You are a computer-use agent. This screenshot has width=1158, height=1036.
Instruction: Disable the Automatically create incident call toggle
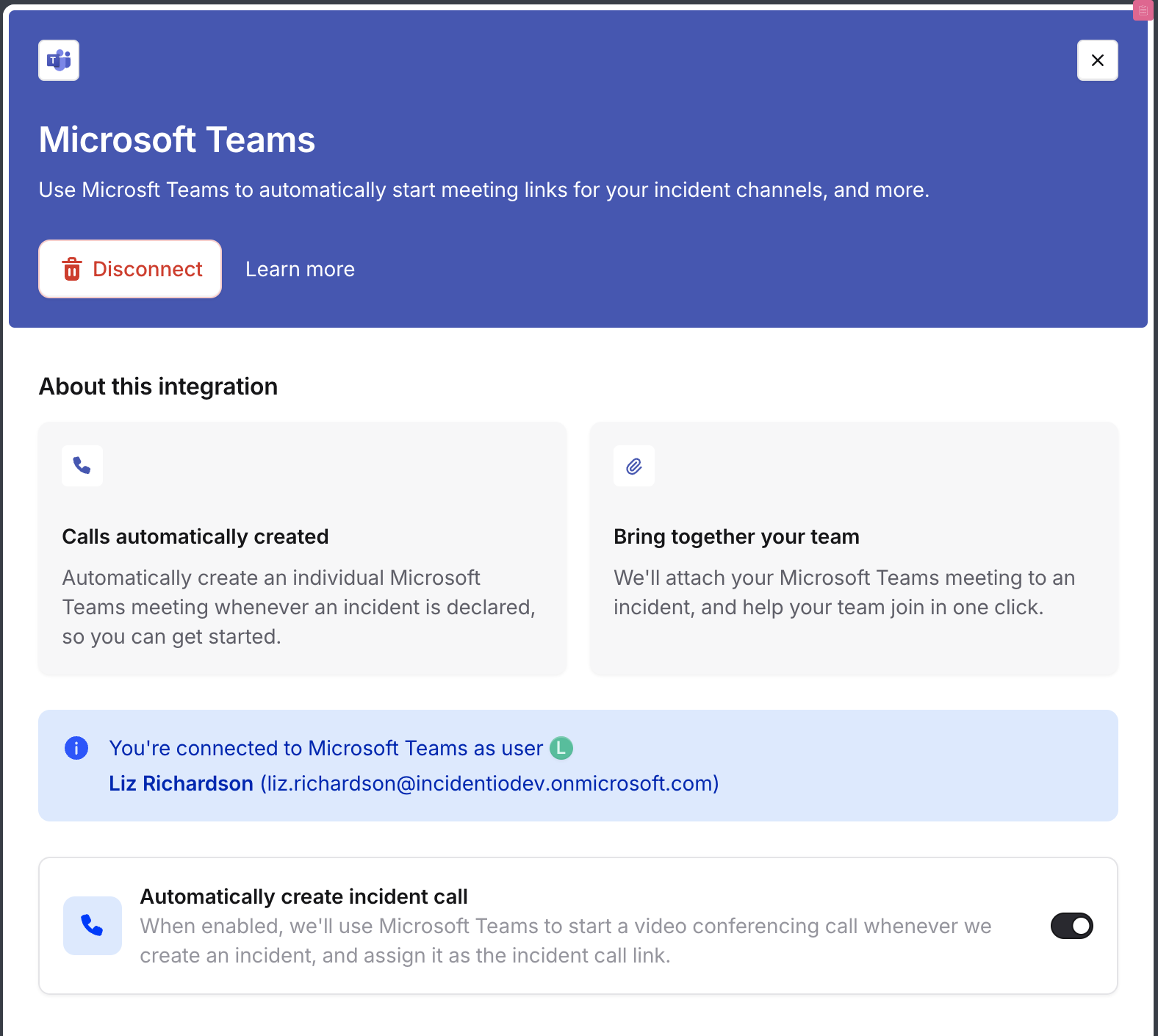(1071, 926)
